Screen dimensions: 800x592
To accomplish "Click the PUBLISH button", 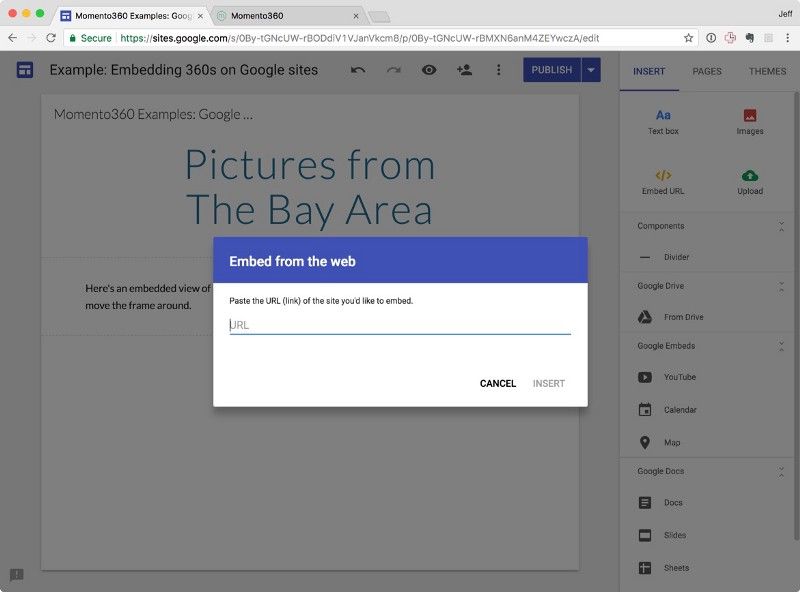I will point(552,70).
